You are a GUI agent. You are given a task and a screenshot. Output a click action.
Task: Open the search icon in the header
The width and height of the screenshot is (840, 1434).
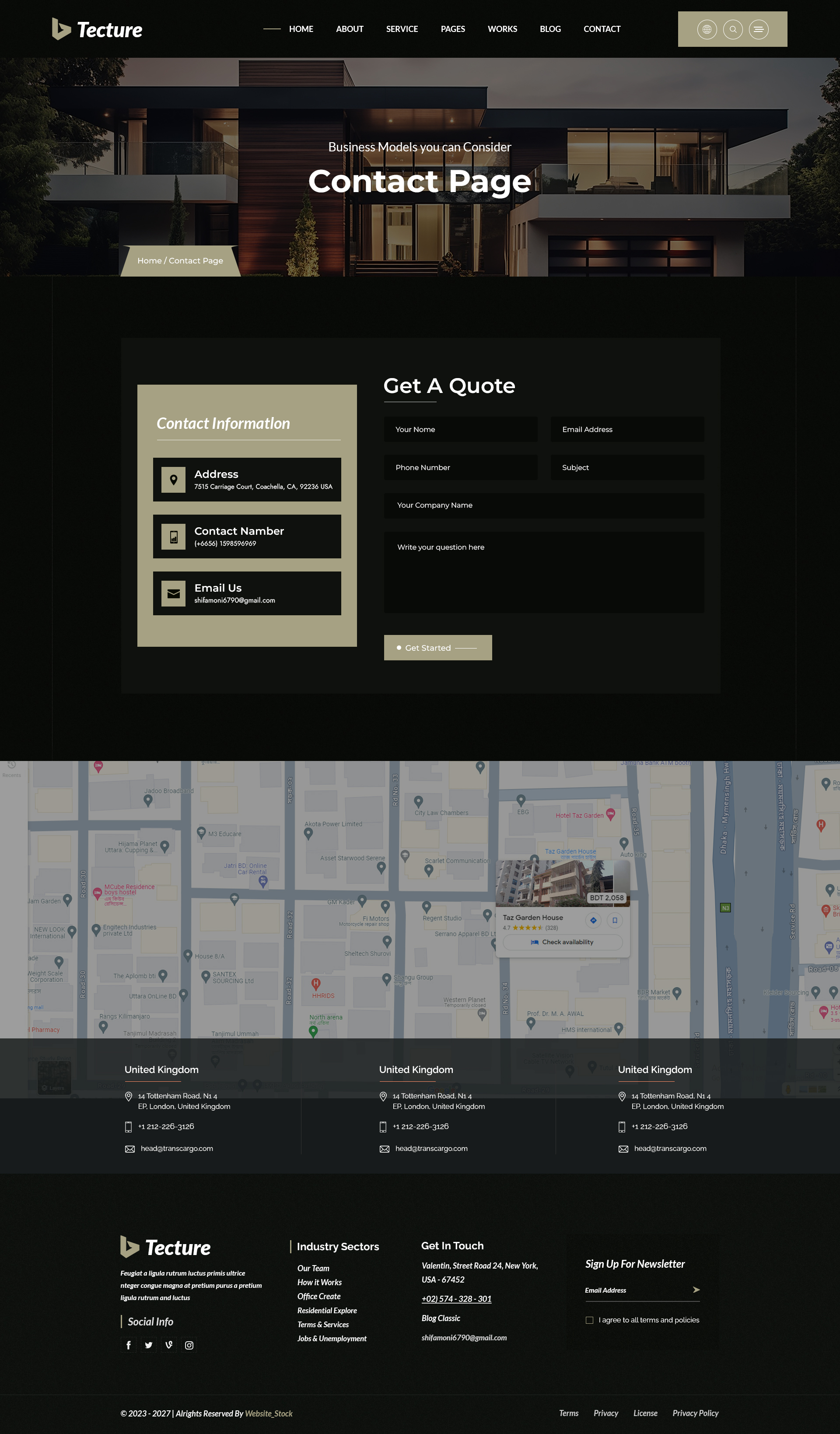tap(733, 29)
